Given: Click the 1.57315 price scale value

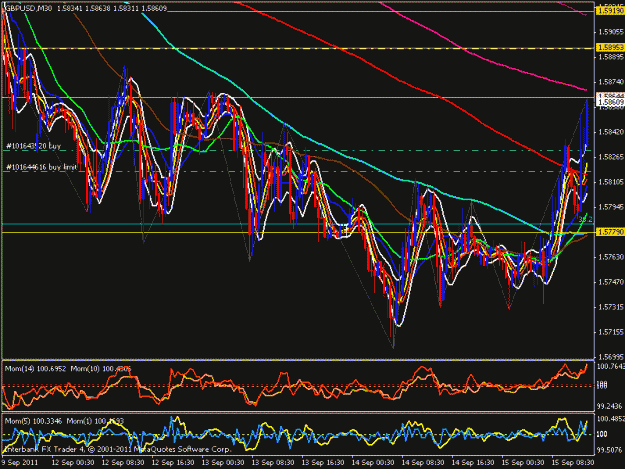Looking at the screenshot, I should [x=611, y=307].
